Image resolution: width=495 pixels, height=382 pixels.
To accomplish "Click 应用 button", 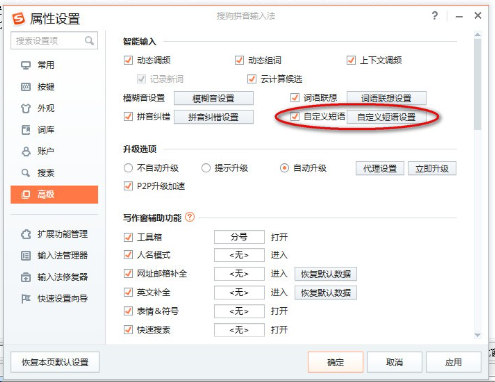I will (x=454, y=362).
